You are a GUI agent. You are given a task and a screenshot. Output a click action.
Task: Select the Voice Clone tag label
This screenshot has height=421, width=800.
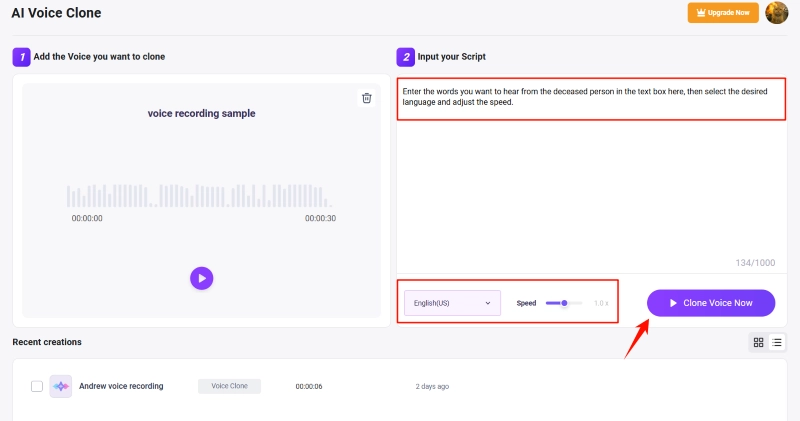229,386
